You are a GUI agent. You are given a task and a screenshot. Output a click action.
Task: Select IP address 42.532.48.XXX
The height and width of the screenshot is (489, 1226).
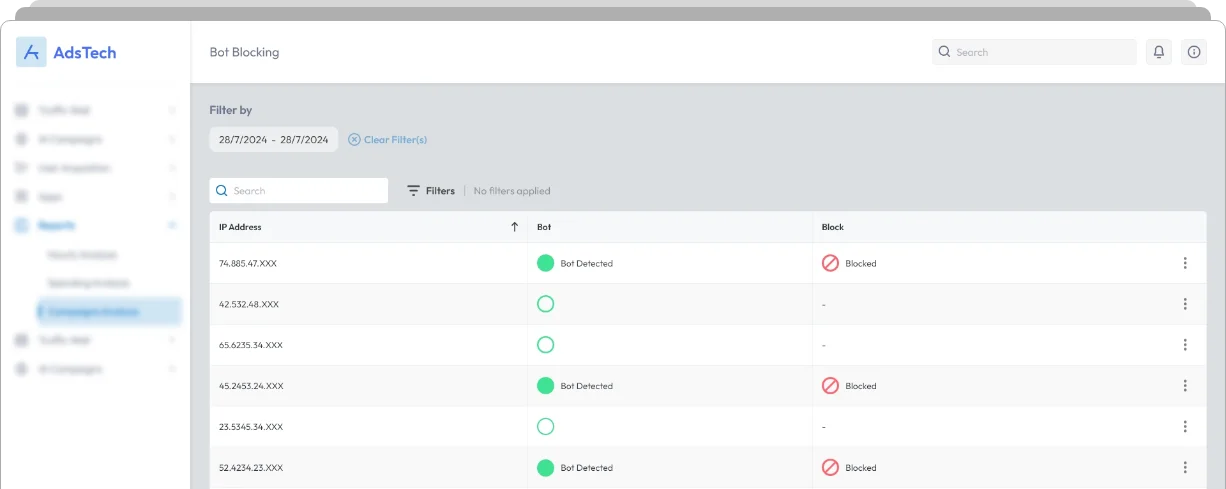click(x=249, y=304)
